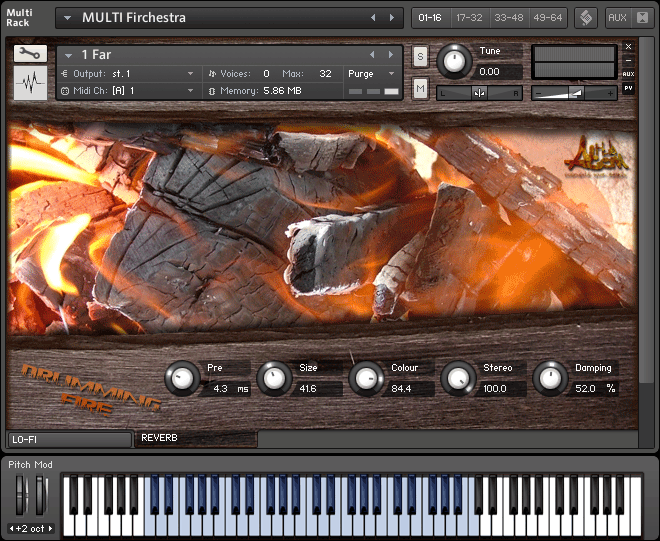The image size is (660, 541).
Task: Toggle the Solo S button
Action: pos(420,57)
